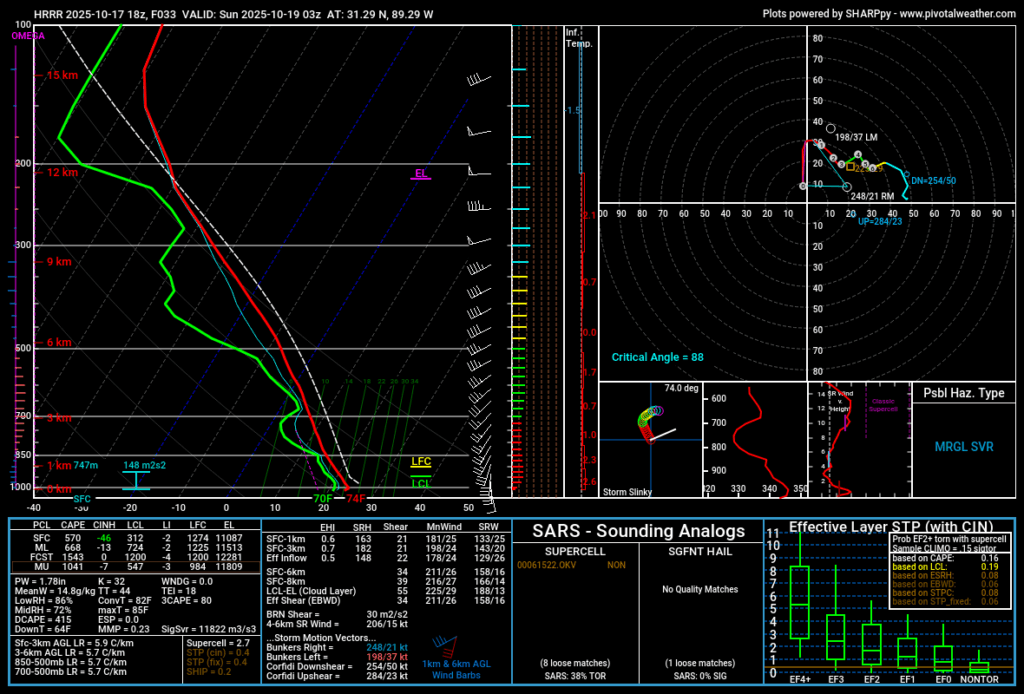Click the EF4+ box plot in the STP chart
The width and height of the screenshot is (1024, 694).
799,602
